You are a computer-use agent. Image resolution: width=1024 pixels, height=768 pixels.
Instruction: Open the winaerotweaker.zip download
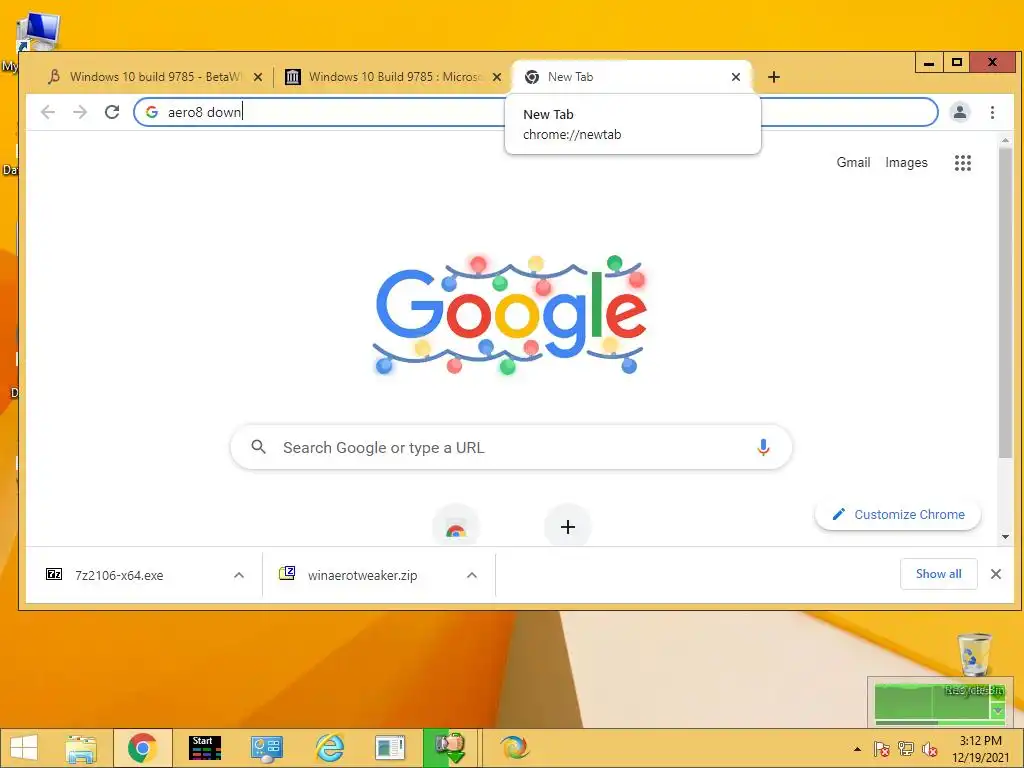point(362,575)
